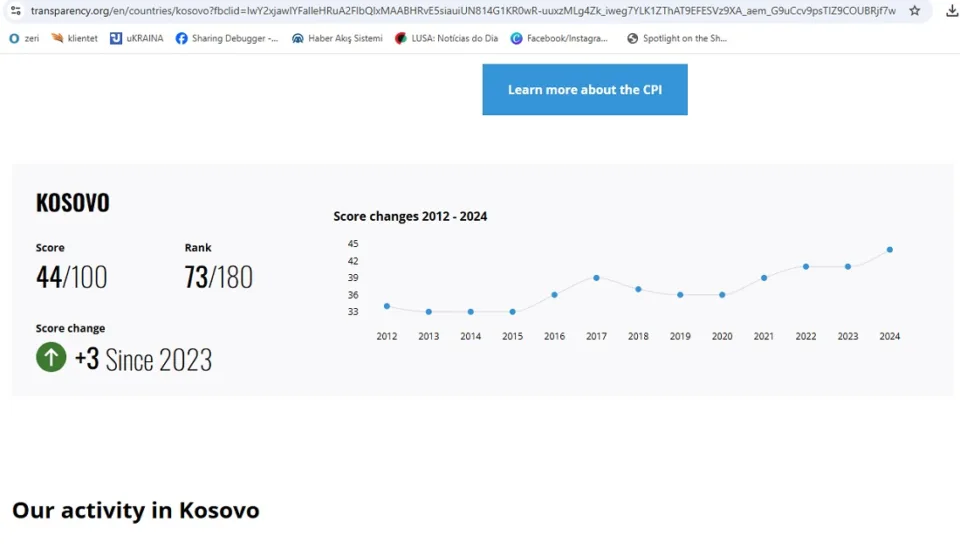Click the site info icon in address bar
Screen dimensions: 960x549
(16, 10)
